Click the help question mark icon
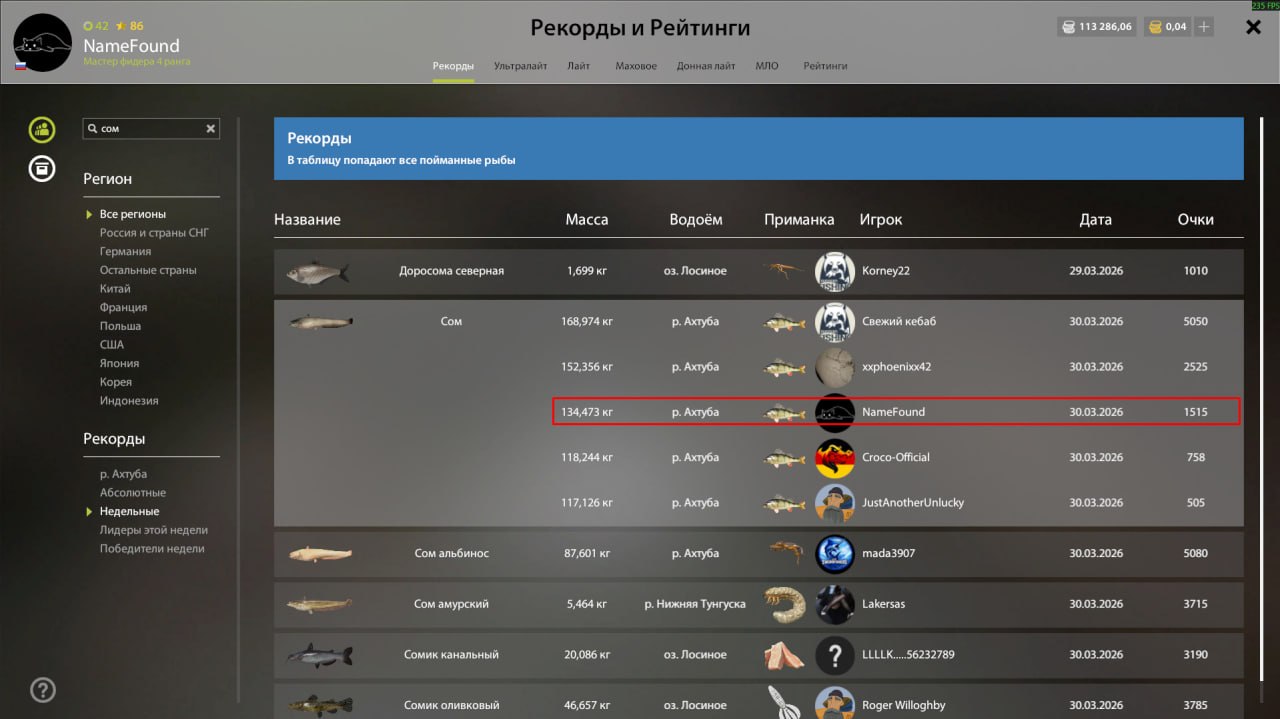The height and width of the screenshot is (719, 1280). click(43, 689)
